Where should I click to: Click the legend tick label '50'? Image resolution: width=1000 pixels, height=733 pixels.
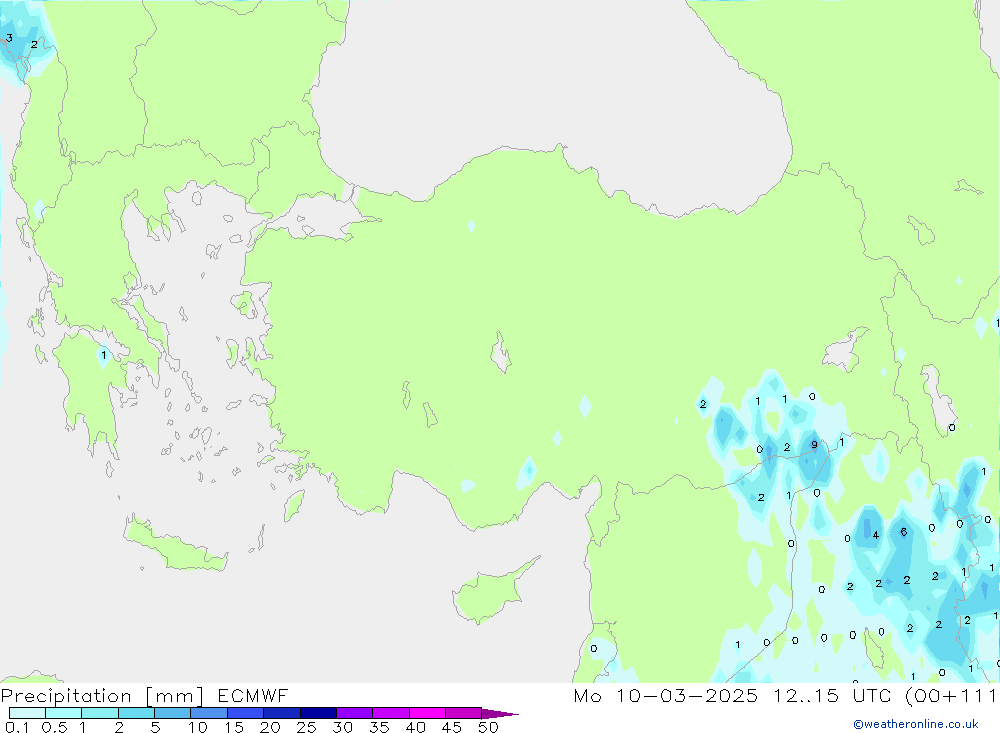click(489, 727)
